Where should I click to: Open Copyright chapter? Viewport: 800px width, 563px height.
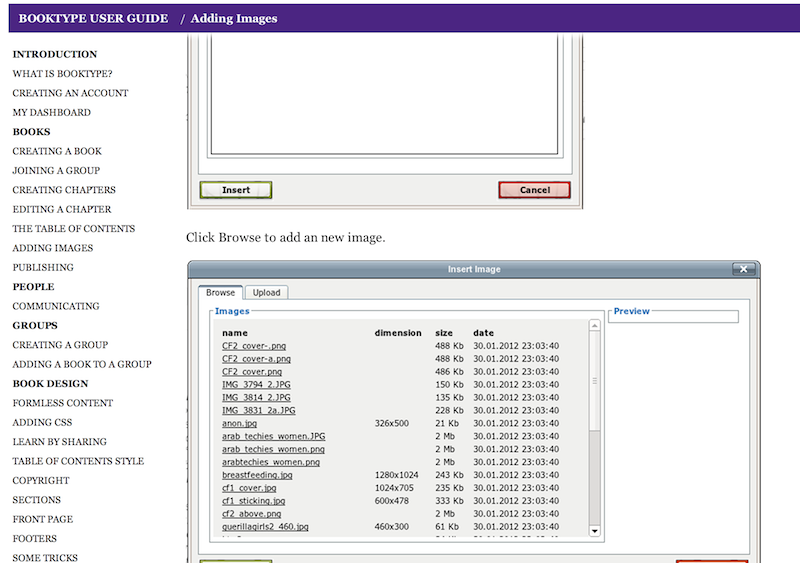point(41,481)
